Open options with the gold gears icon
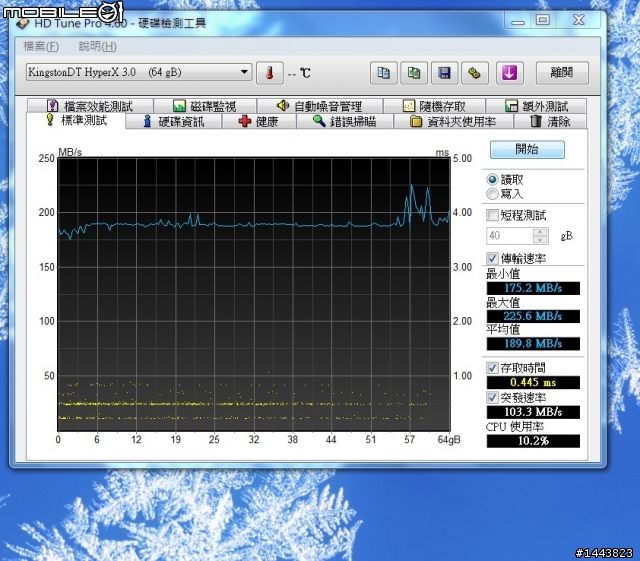 475,73
